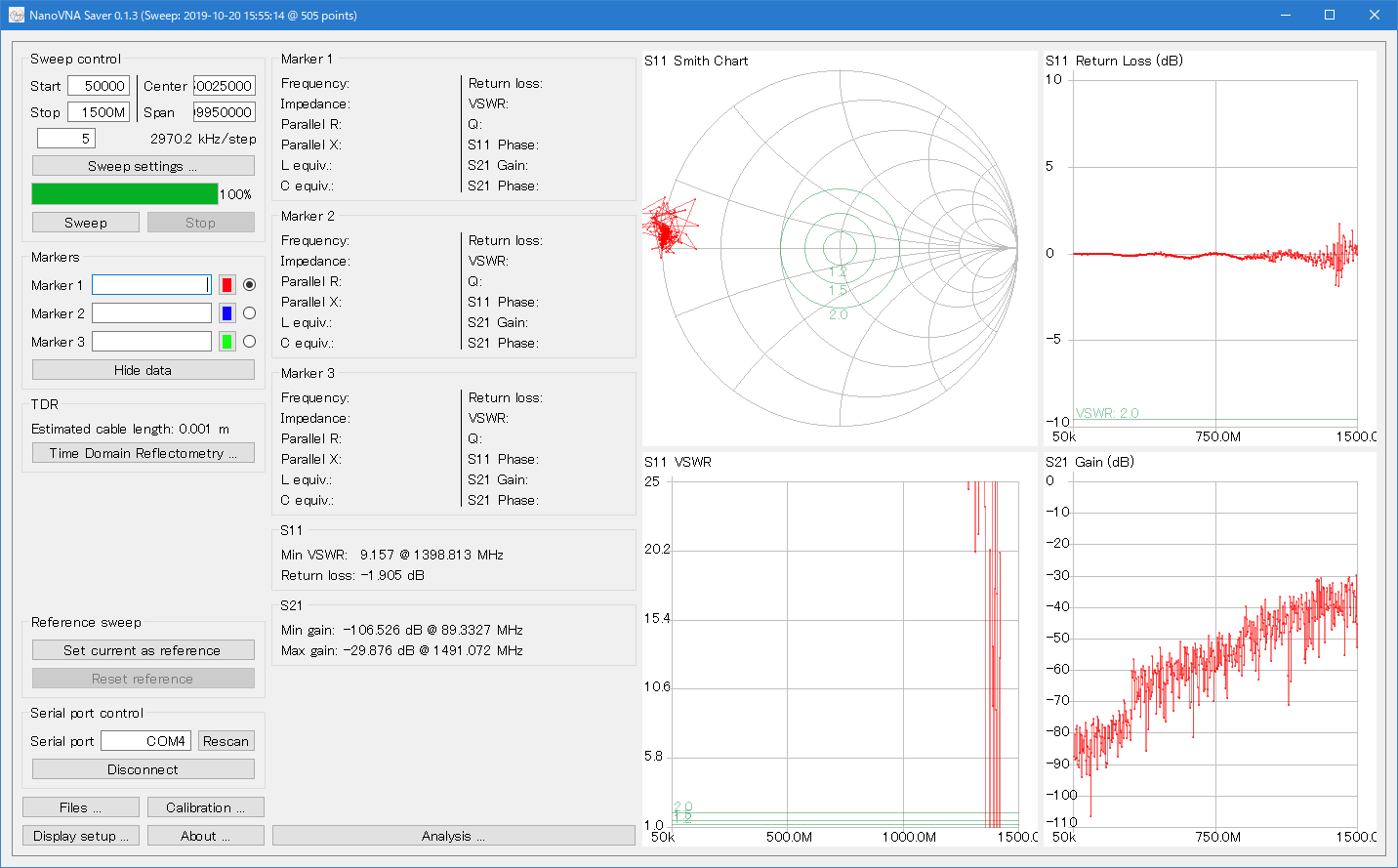Maximize the NanoVNA Saver window
The image size is (1398, 868).
(1330, 15)
